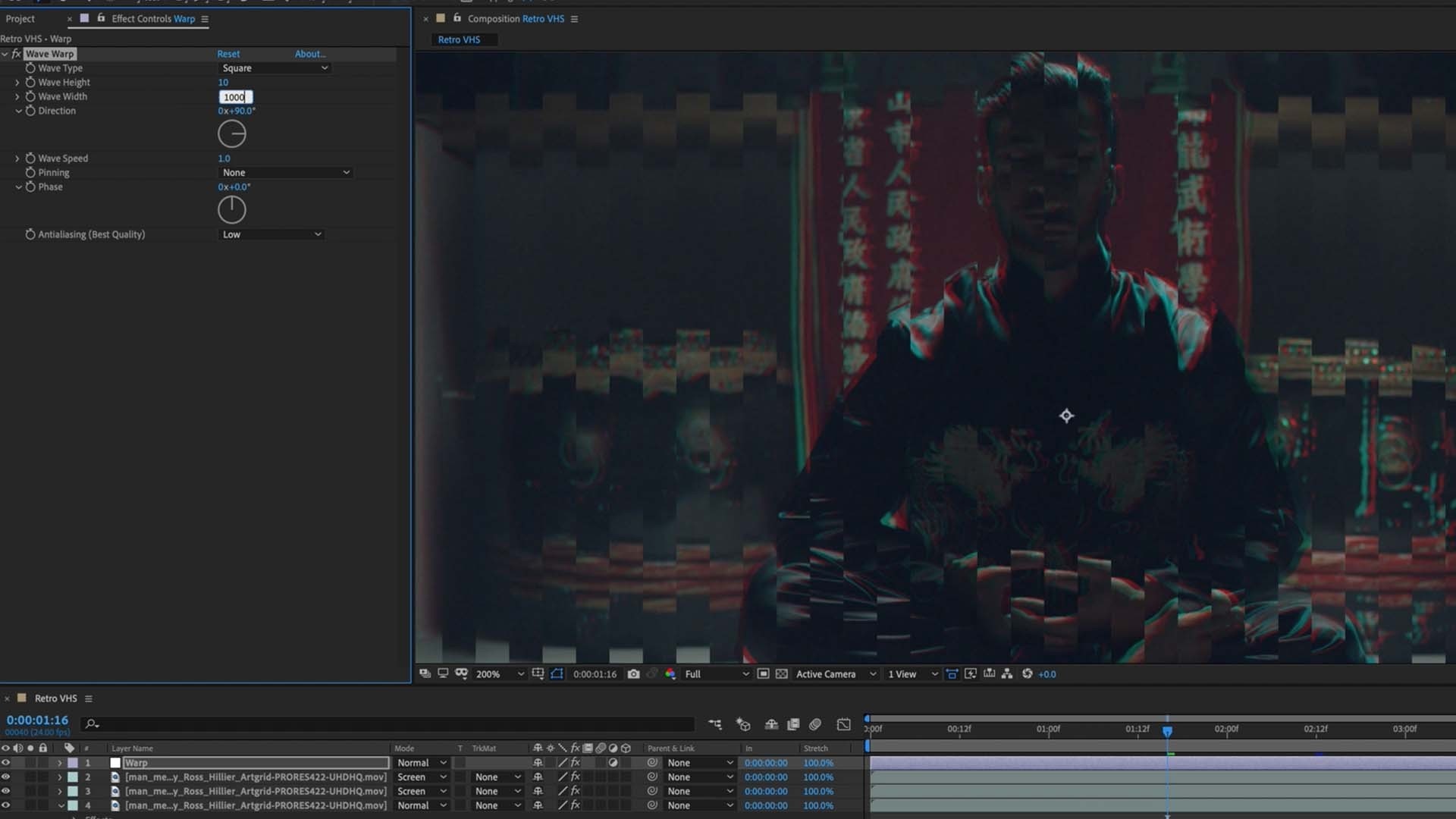This screenshot has width=1456, height=819.
Task: Open the channel and color management icon
Action: (x=670, y=673)
